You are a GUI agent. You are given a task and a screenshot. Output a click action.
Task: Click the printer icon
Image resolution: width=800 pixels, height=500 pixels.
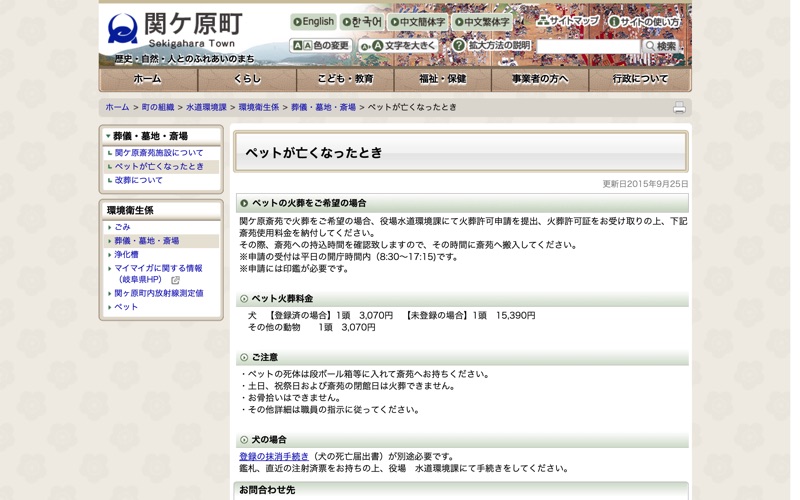[679, 108]
